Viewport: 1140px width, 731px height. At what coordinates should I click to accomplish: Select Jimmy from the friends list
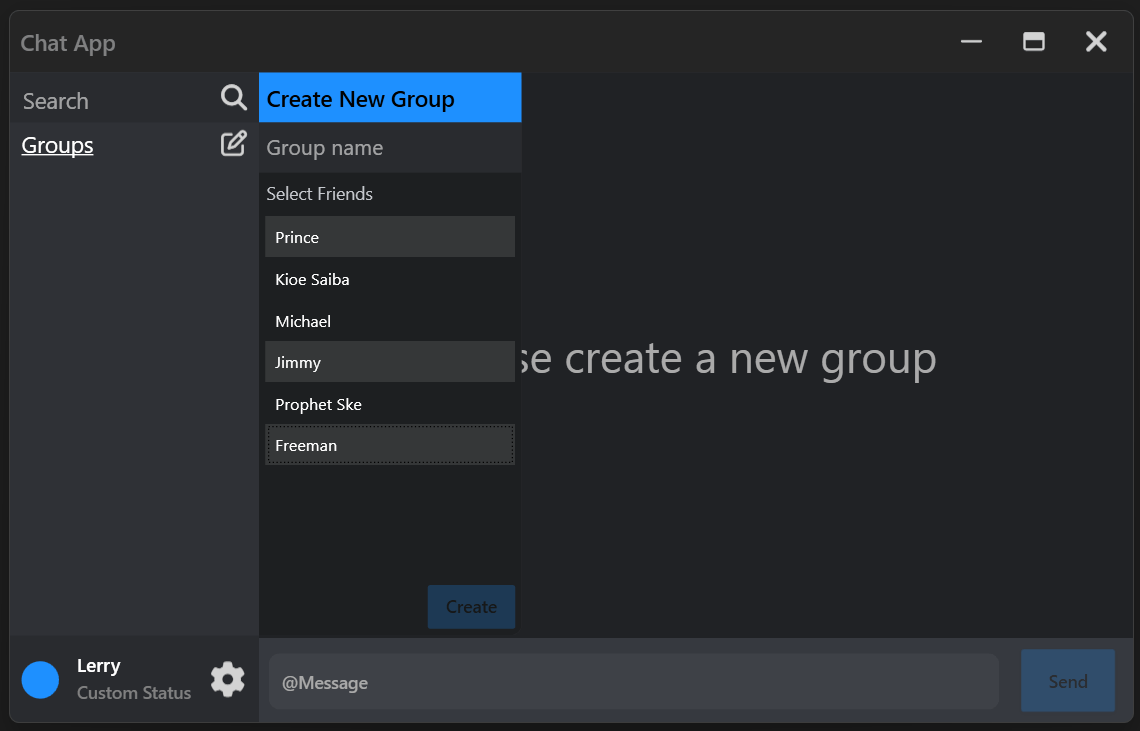pyautogui.click(x=390, y=361)
